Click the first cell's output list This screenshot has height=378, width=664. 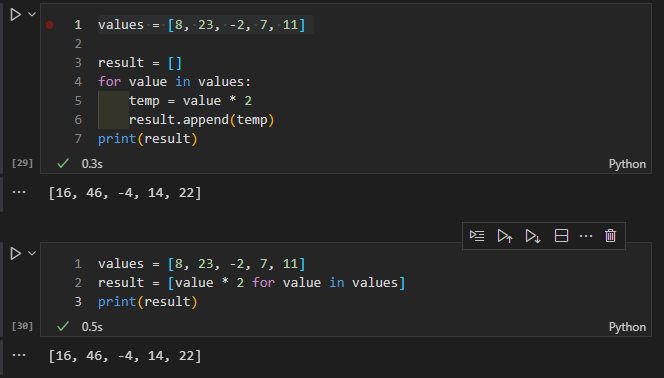click(125, 193)
